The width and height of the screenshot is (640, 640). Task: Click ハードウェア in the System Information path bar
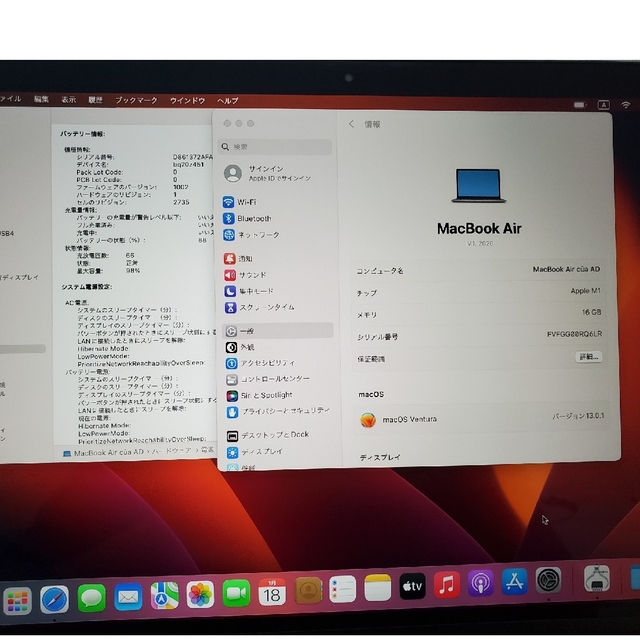(171, 451)
